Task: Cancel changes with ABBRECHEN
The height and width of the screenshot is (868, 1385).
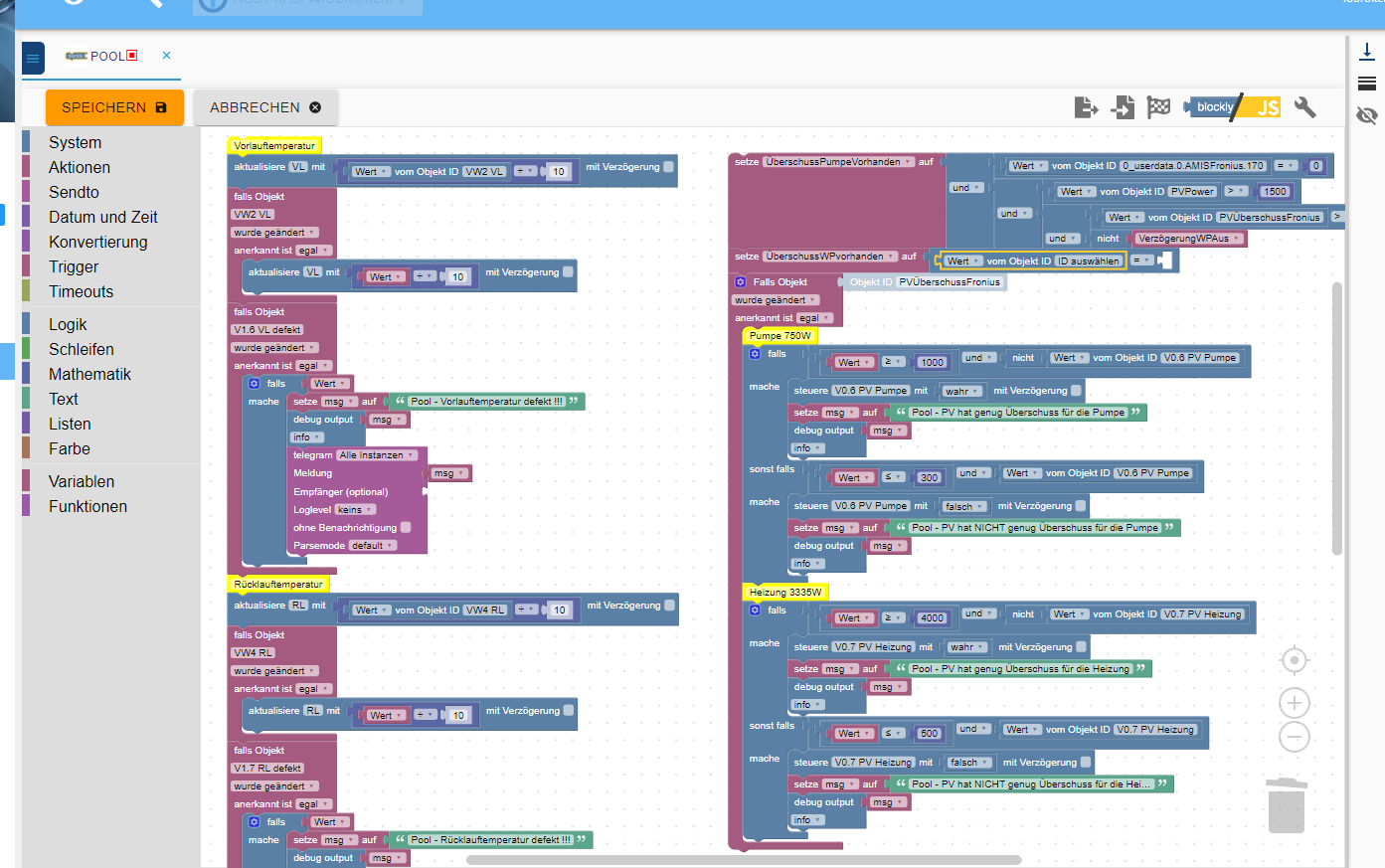Action: coord(265,107)
